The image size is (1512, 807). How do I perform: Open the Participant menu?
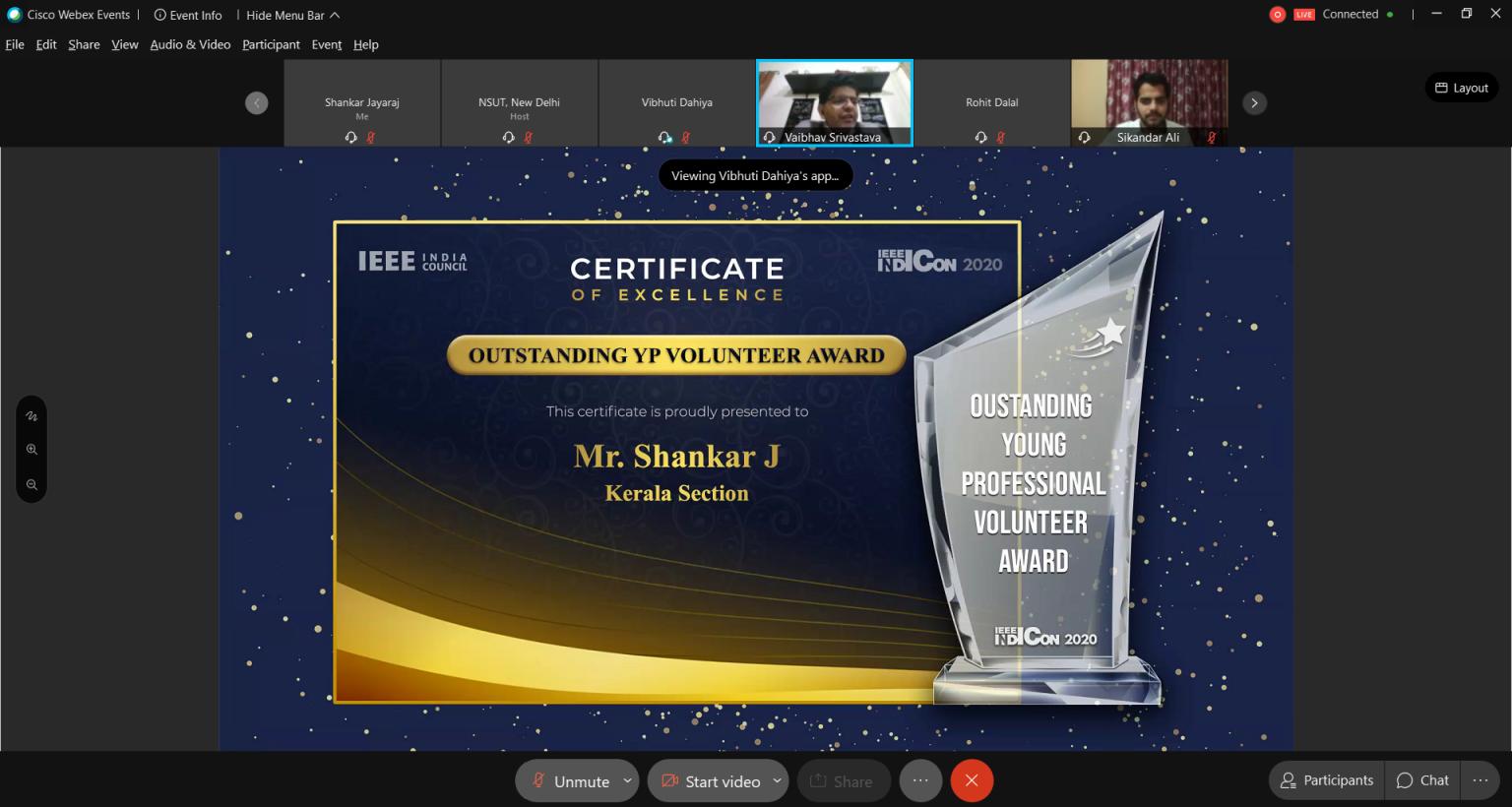tap(271, 44)
